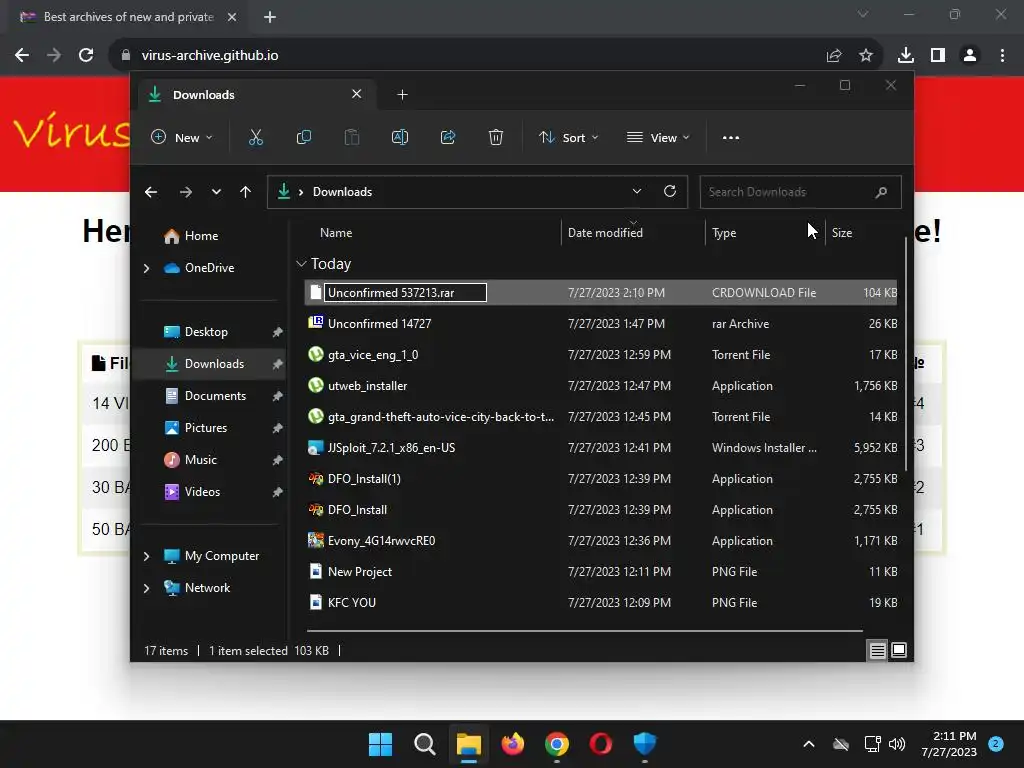
Task: Switch to Large icons view layout icon
Action: pos(899,650)
